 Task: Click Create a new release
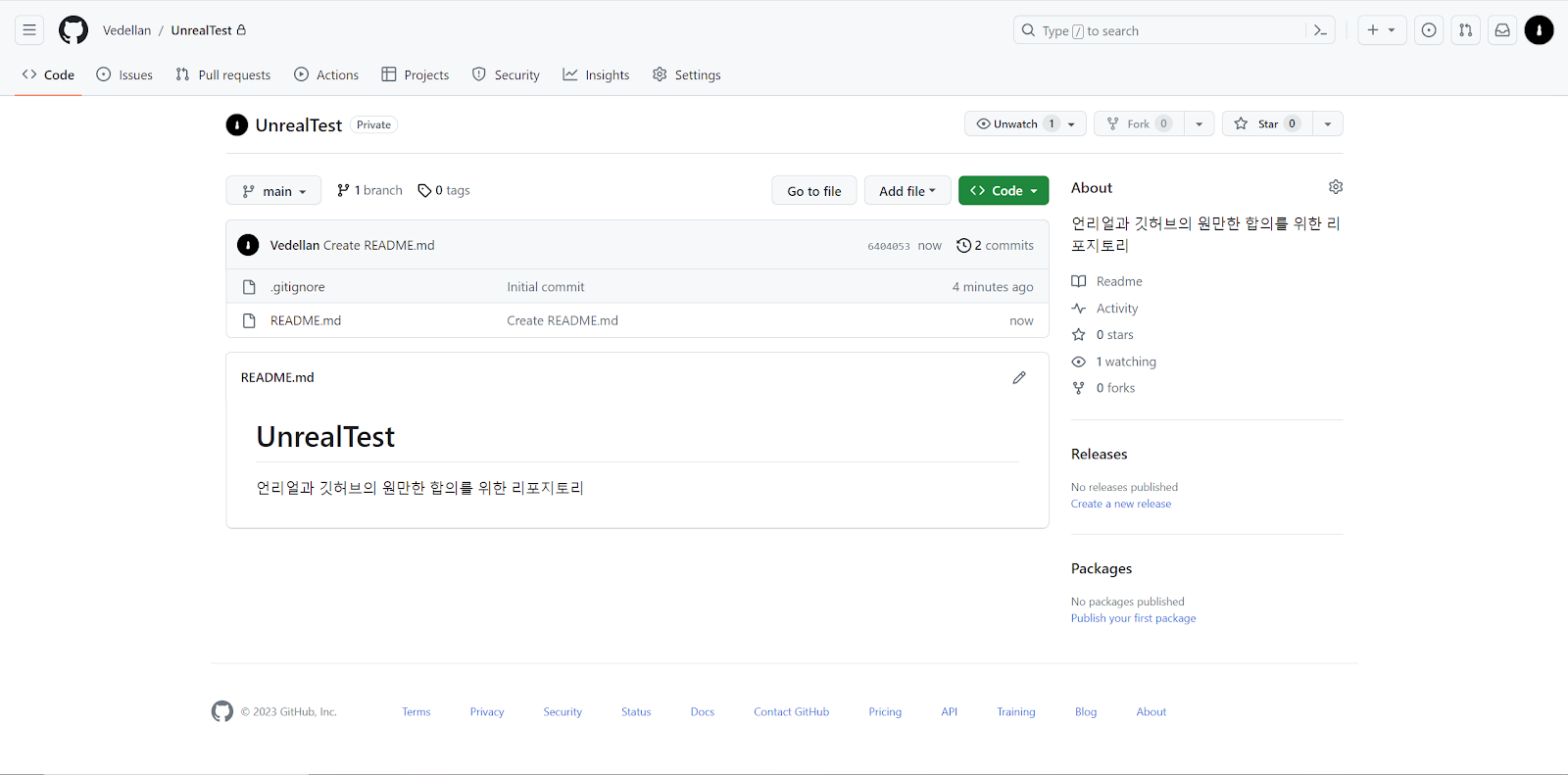(1121, 504)
